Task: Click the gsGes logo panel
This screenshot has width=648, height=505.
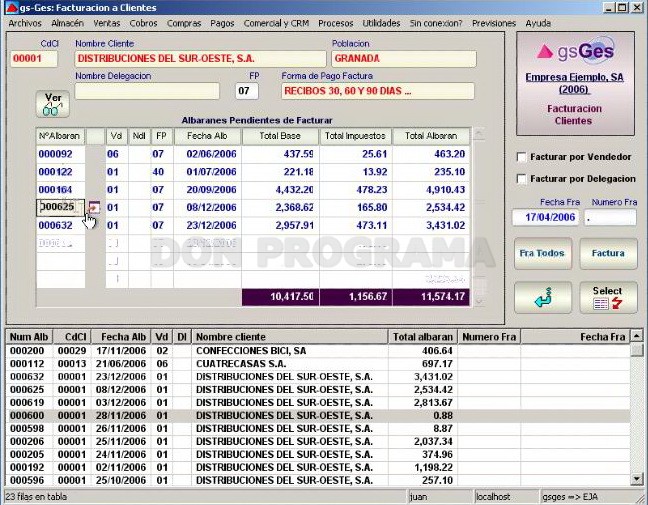Action: tap(575, 83)
